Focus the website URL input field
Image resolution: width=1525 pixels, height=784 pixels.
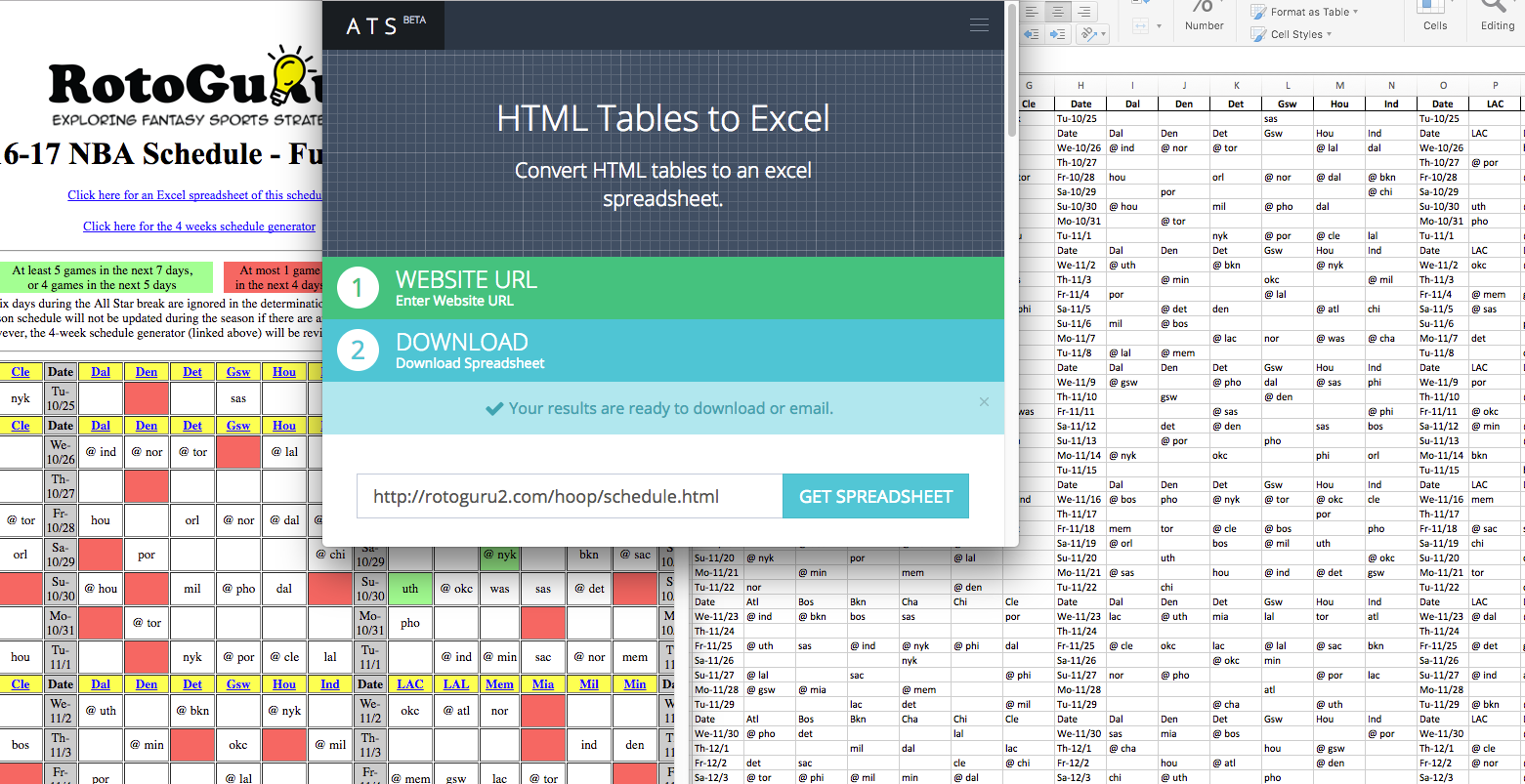(570, 496)
